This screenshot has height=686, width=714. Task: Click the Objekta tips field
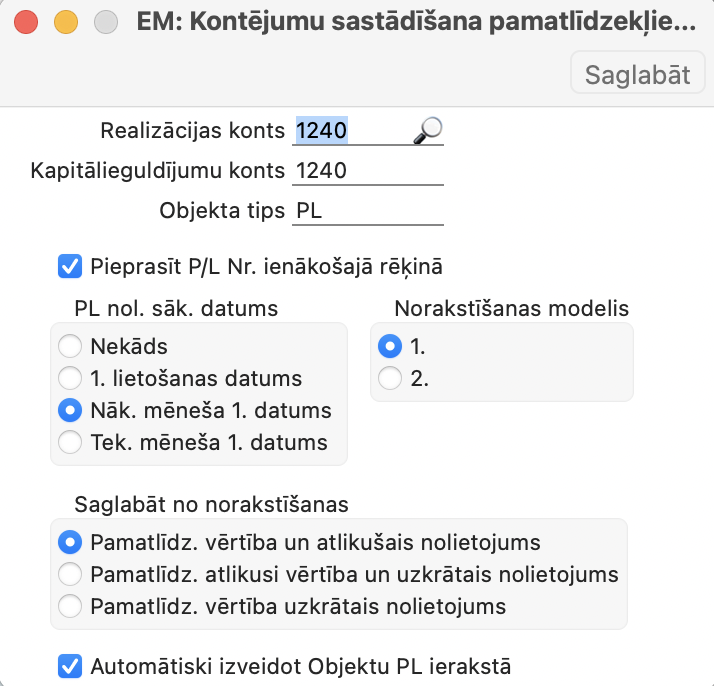click(x=368, y=211)
